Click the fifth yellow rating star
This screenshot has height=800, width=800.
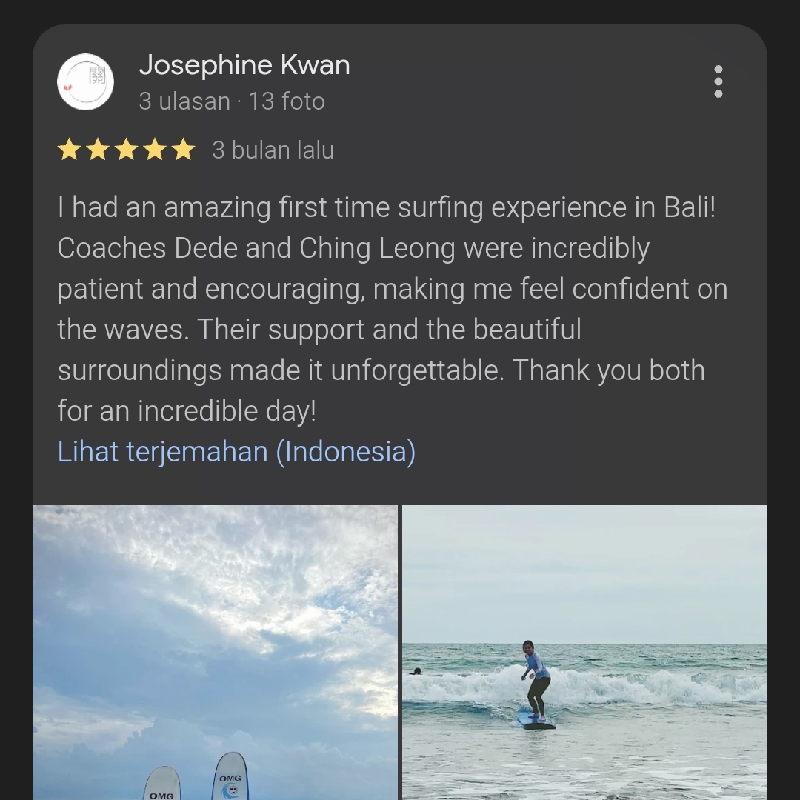coord(183,150)
